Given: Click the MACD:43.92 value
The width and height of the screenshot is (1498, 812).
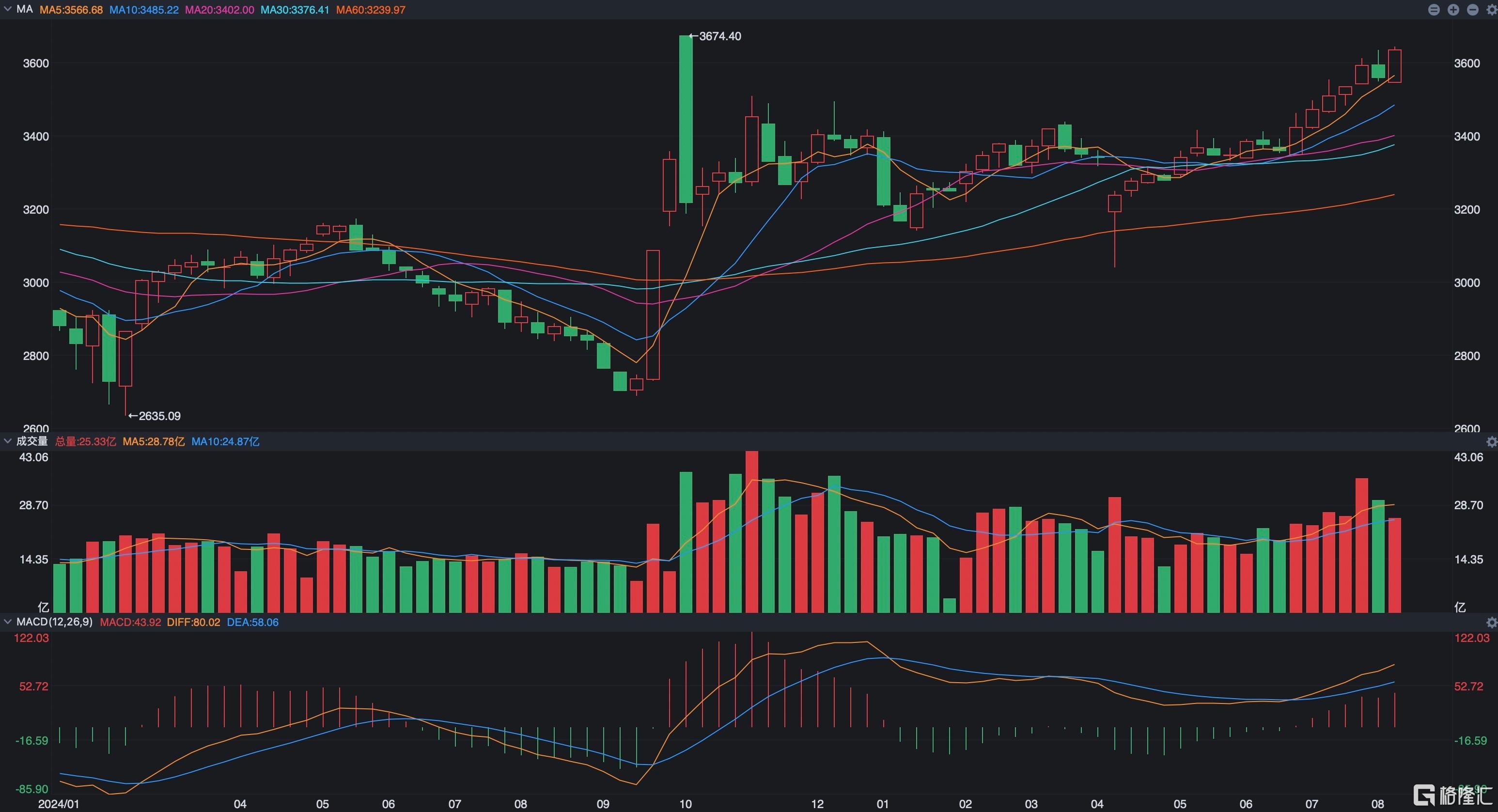Looking at the screenshot, I should coord(130,623).
